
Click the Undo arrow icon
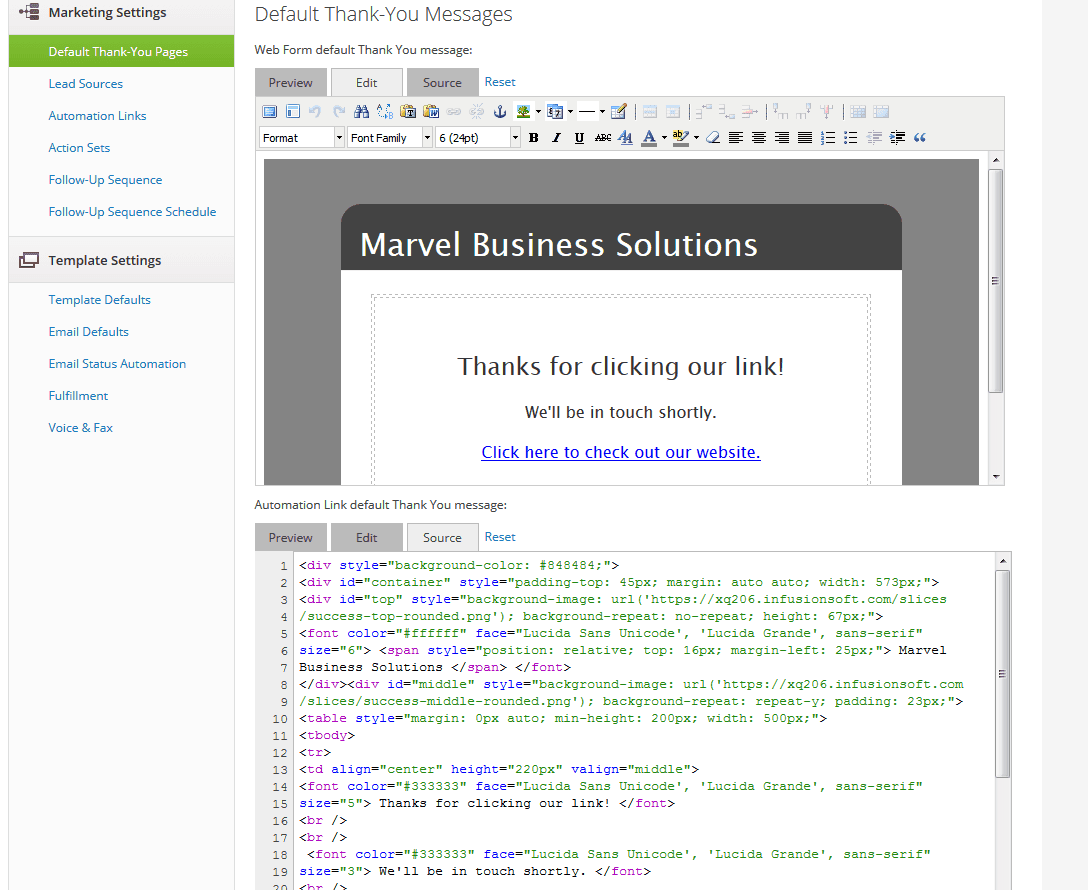(x=315, y=112)
